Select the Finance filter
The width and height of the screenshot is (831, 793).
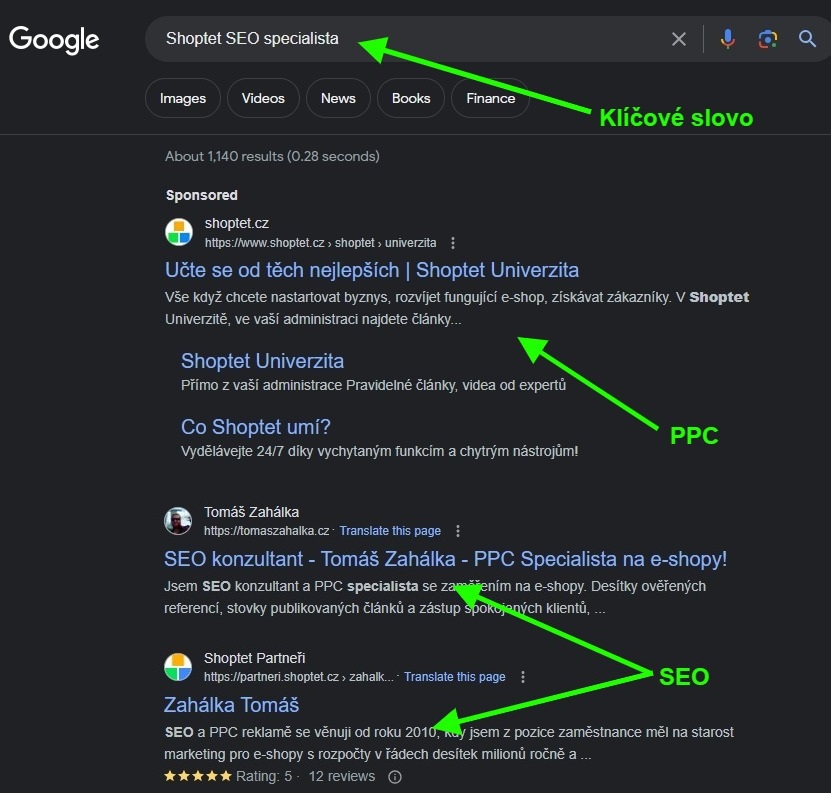coord(490,98)
